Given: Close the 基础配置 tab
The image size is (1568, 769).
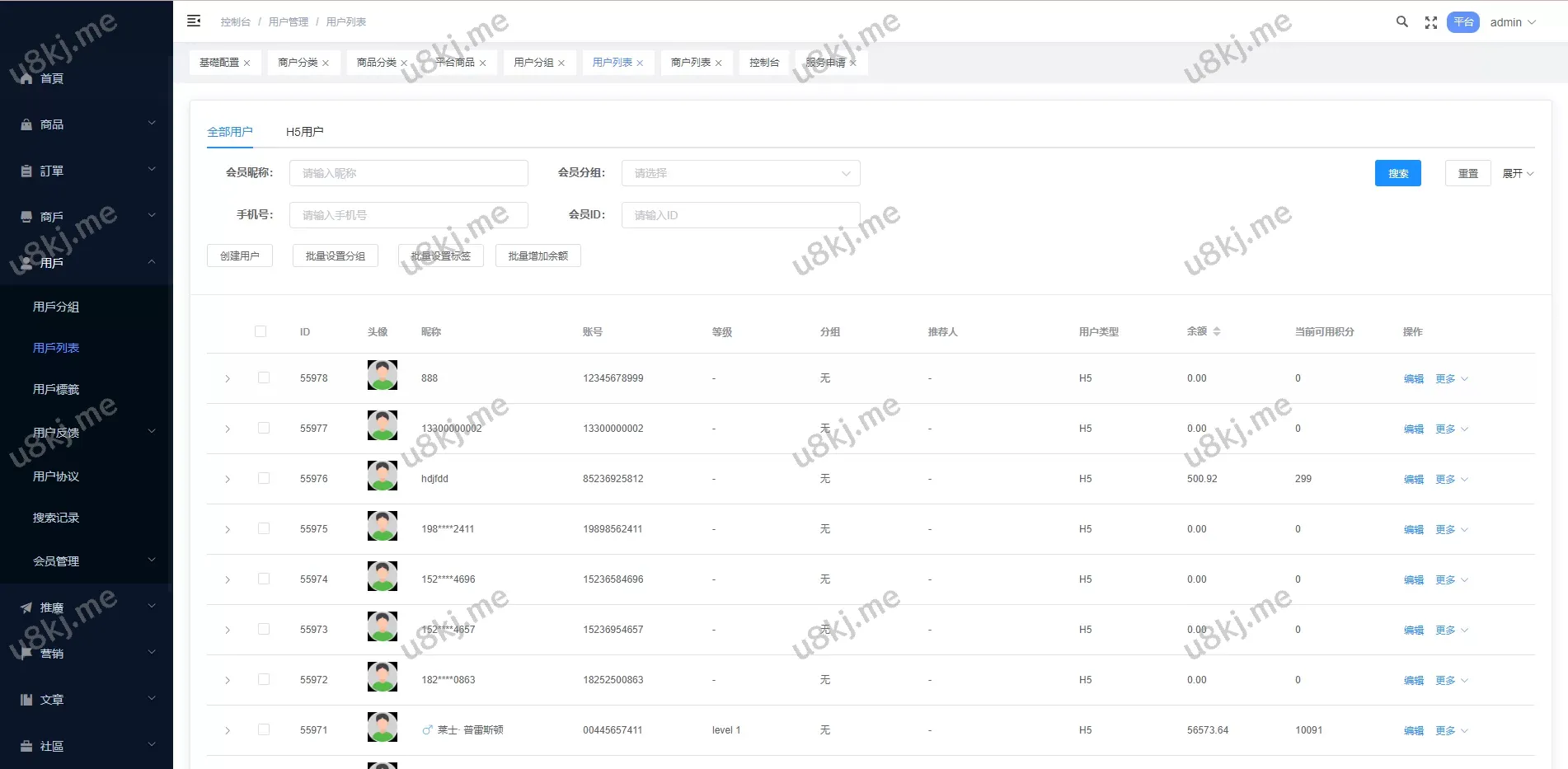Looking at the screenshot, I should (x=246, y=63).
